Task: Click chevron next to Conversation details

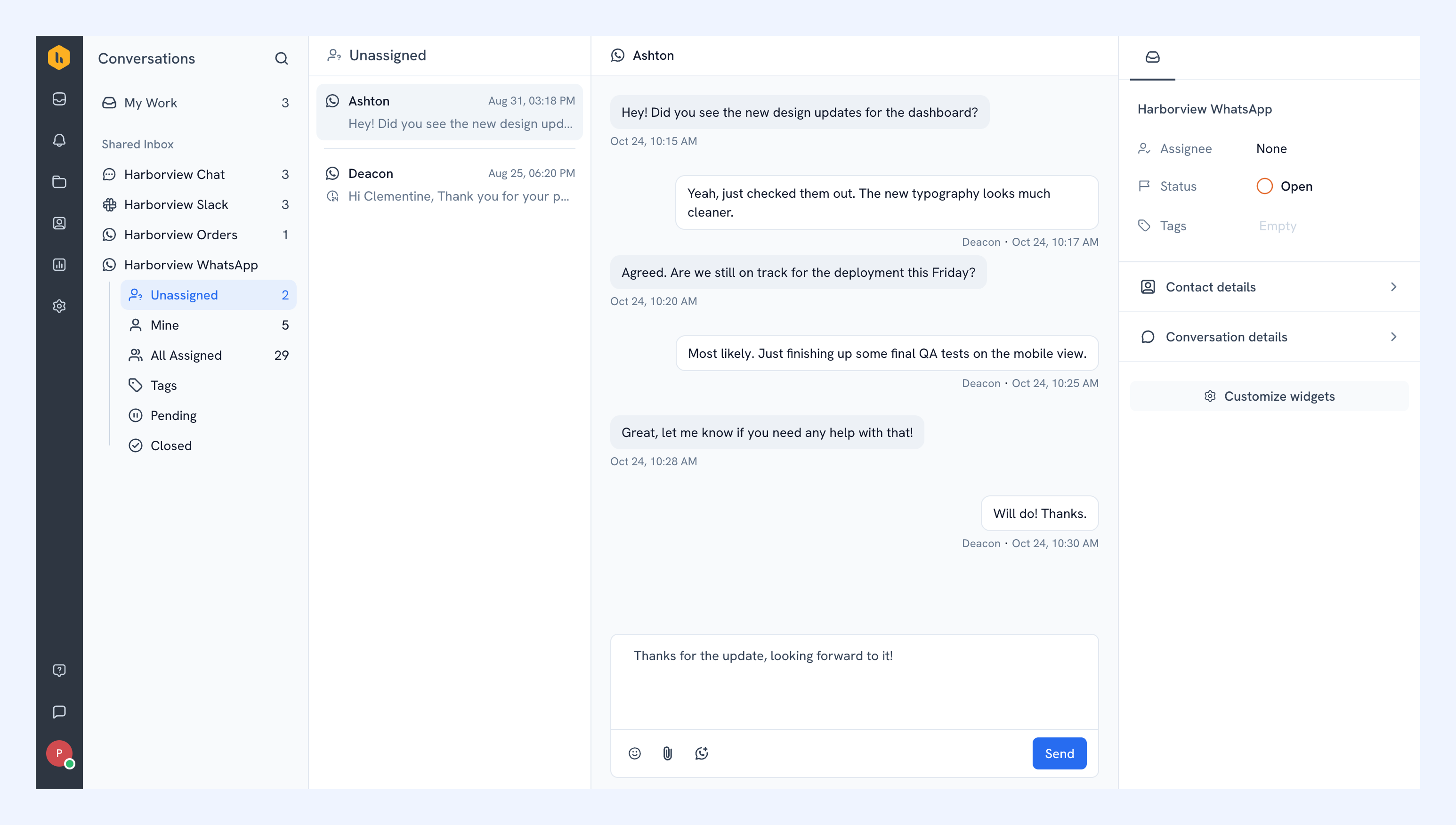Action: [x=1394, y=337]
